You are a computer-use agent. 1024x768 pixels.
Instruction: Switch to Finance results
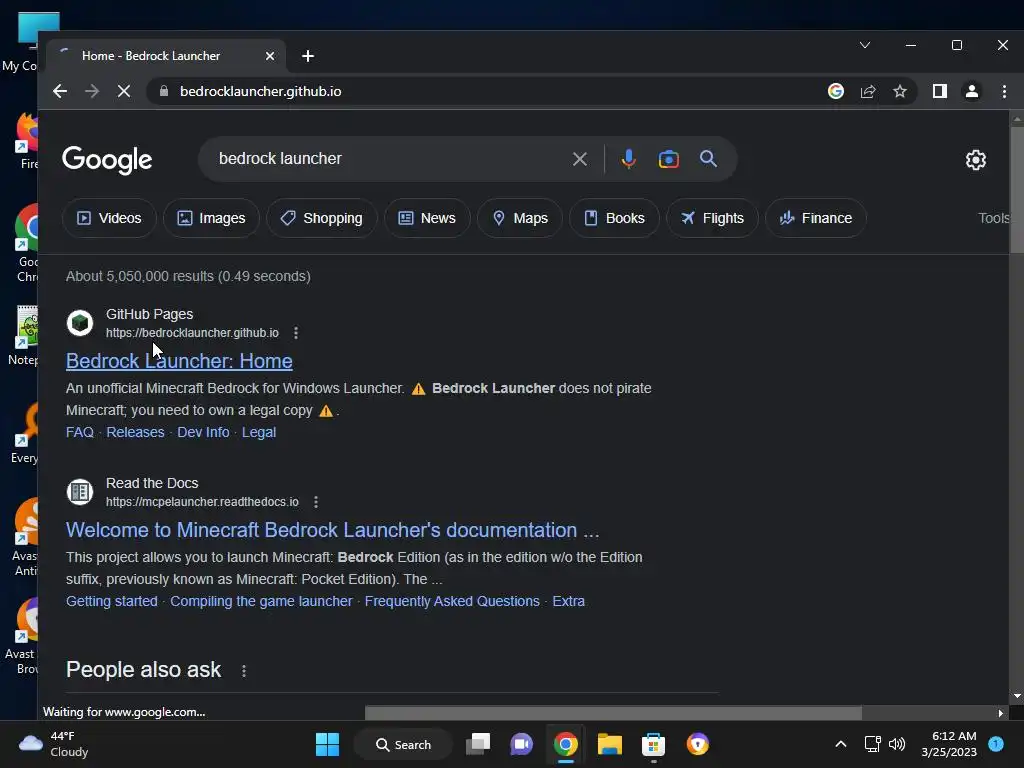point(816,218)
